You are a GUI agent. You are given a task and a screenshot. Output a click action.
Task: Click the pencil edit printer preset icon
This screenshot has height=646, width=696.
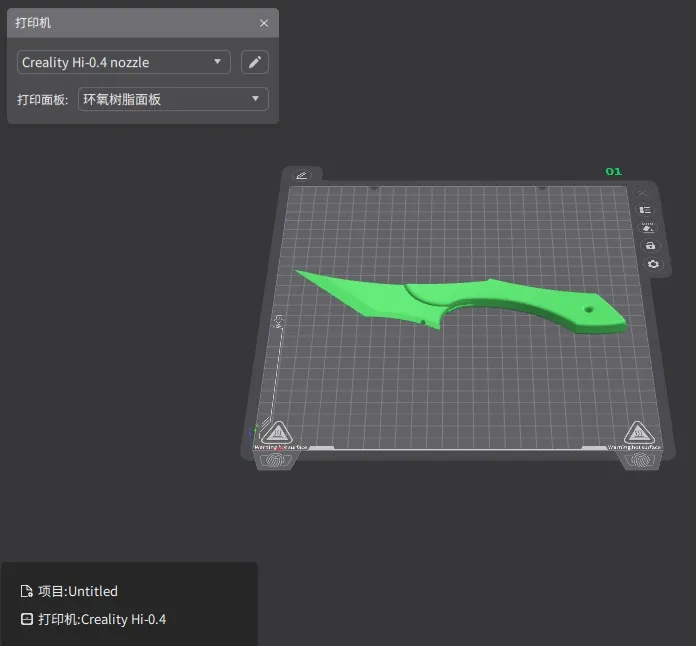pos(255,62)
